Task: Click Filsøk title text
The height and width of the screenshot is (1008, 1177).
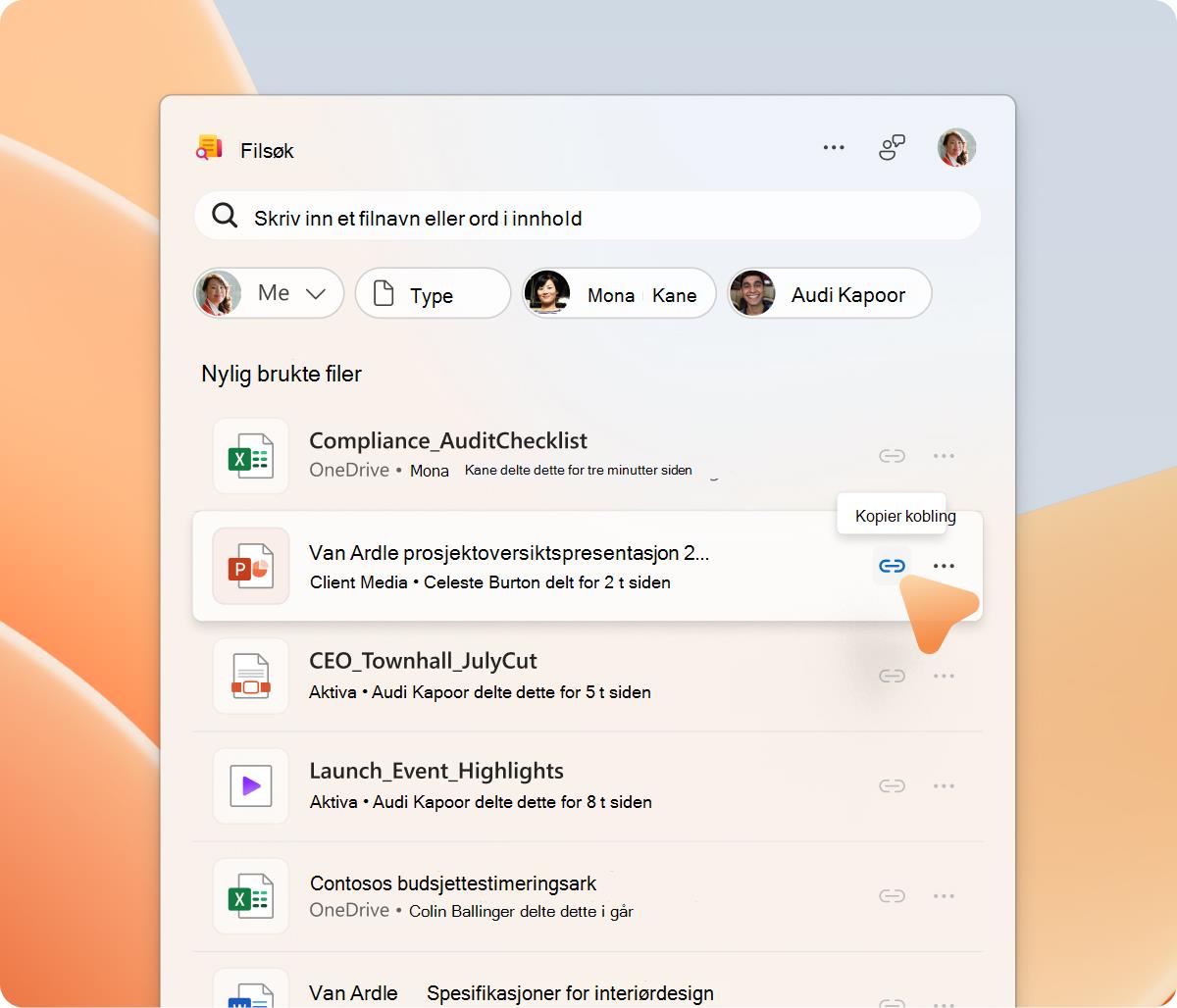Action: 267,150
